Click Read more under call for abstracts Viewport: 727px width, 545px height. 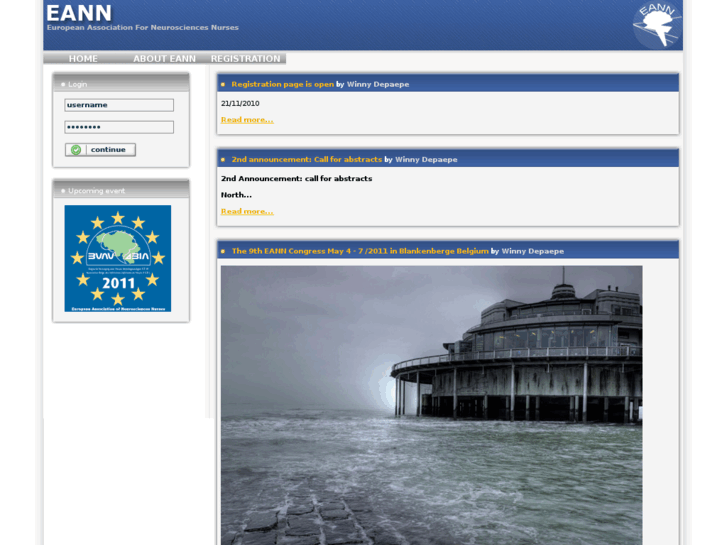click(246, 212)
